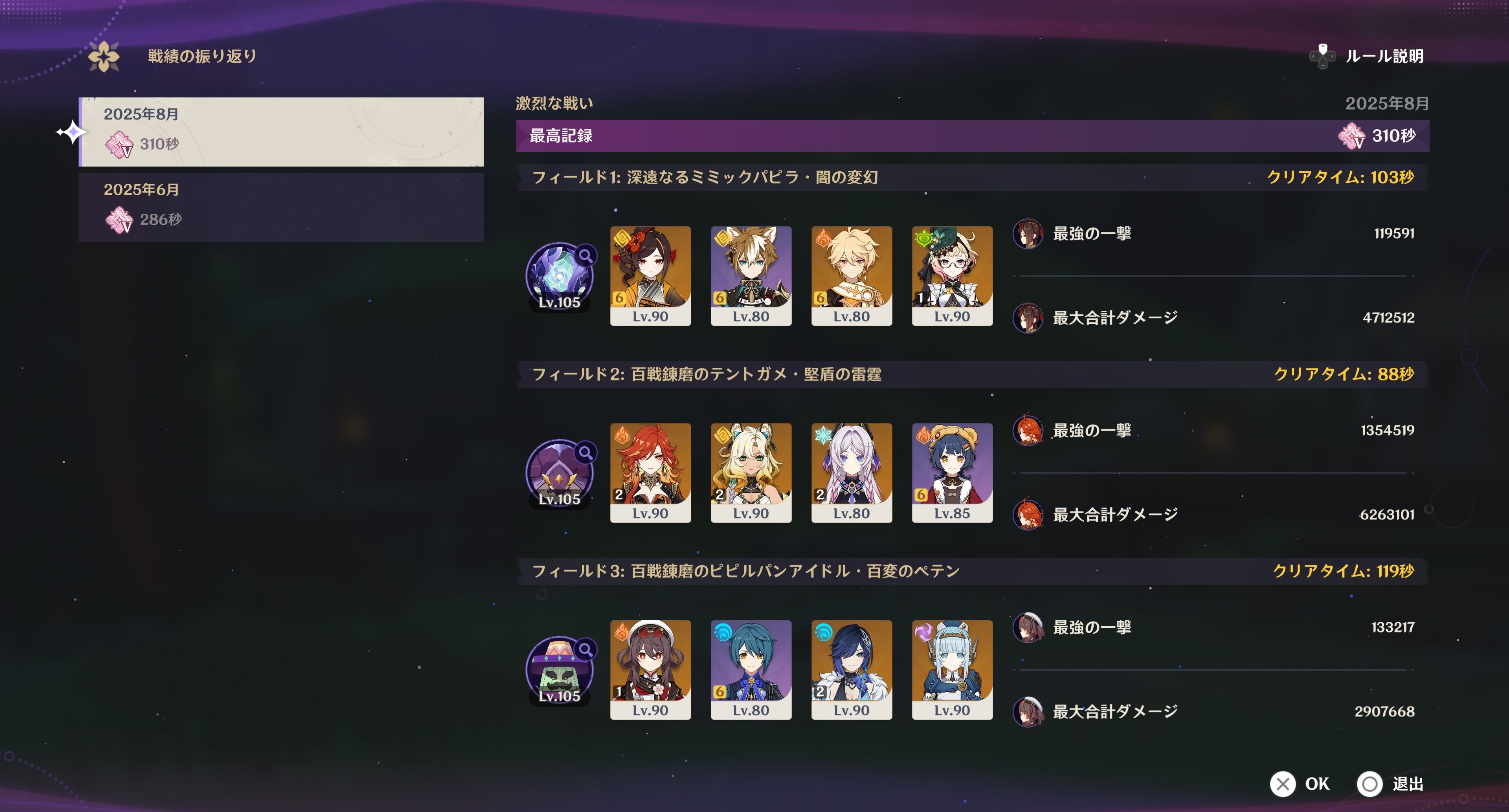This screenshot has width=1509, height=812.
Task: Select the 2025年8月 record entry
Action: (x=281, y=132)
